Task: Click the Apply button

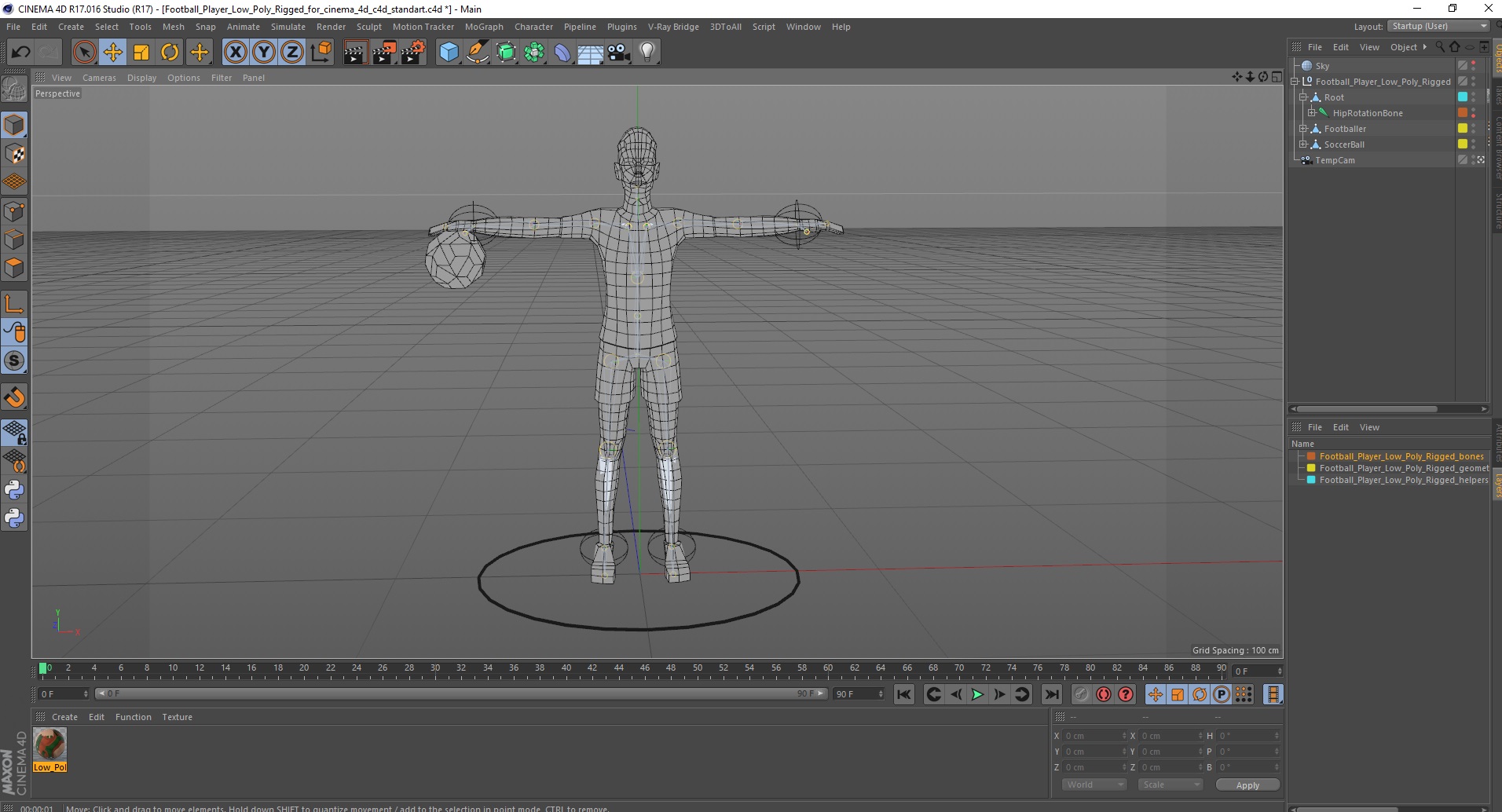Action: click(1247, 785)
